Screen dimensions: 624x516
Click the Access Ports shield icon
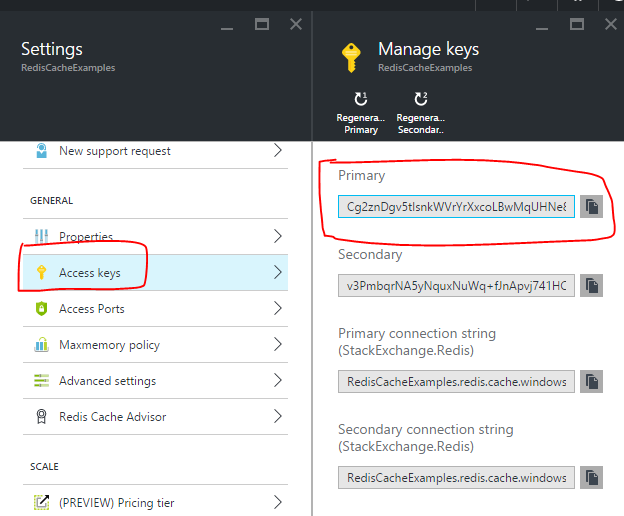42,309
